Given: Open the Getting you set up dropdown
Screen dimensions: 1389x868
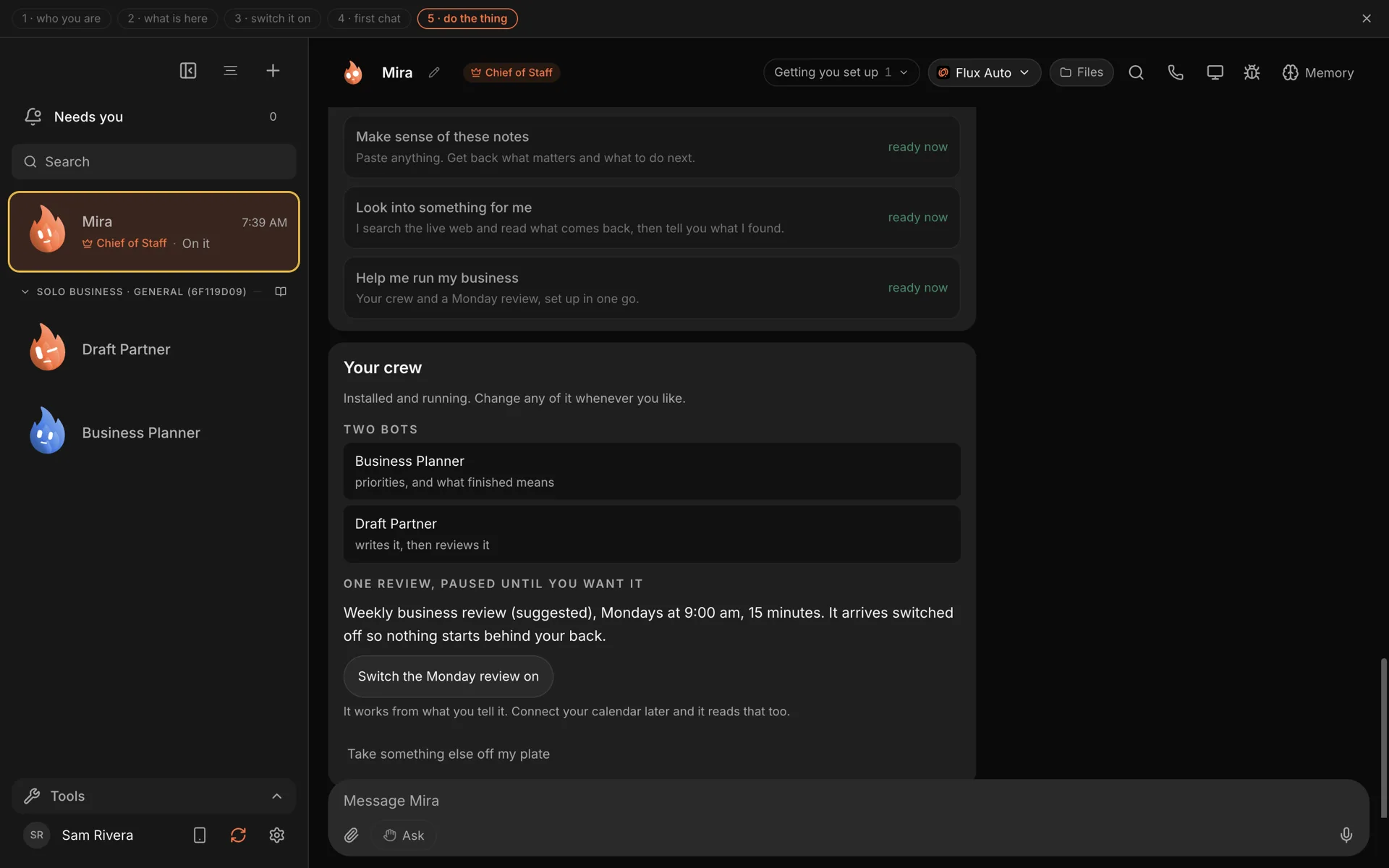Looking at the screenshot, I should point(841,72).
